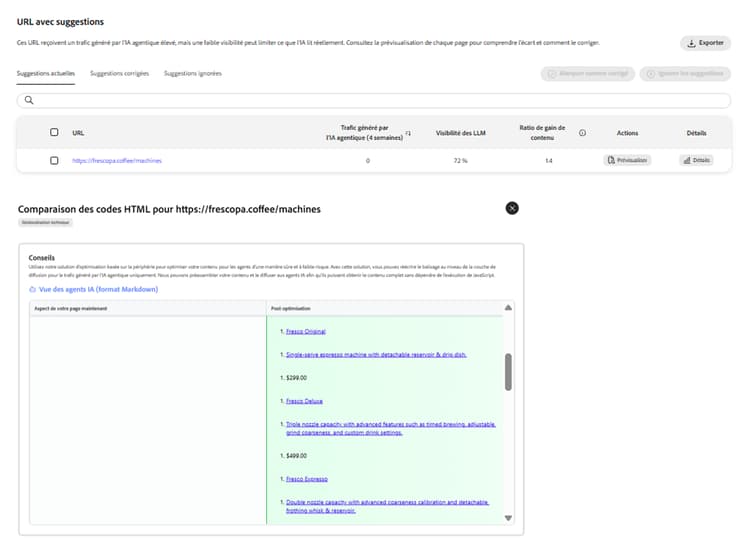Open the Suggestions corrigées tab
750x538 pixels.
click(120, 74)
